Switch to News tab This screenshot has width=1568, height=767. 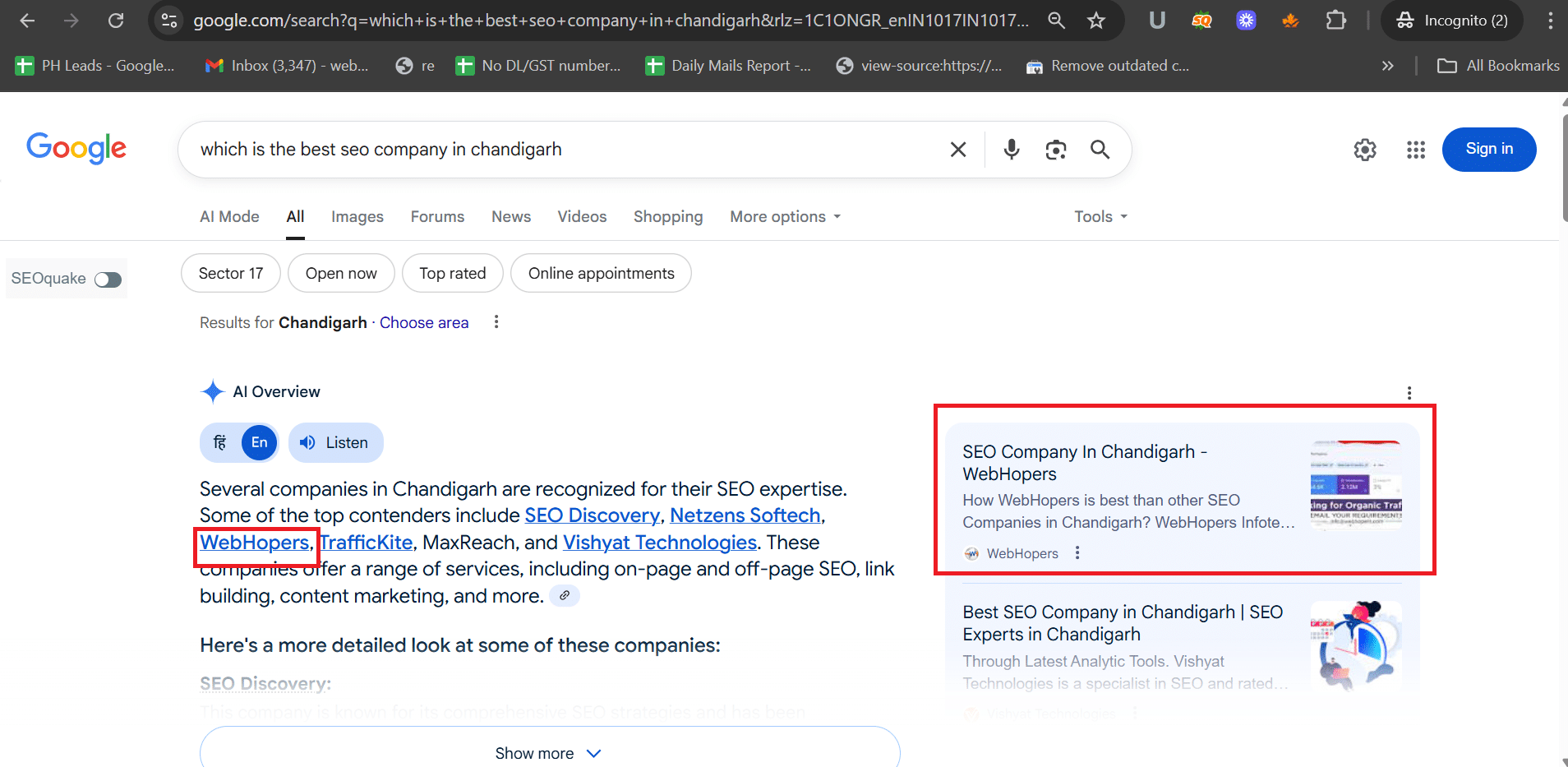(511, 217)
